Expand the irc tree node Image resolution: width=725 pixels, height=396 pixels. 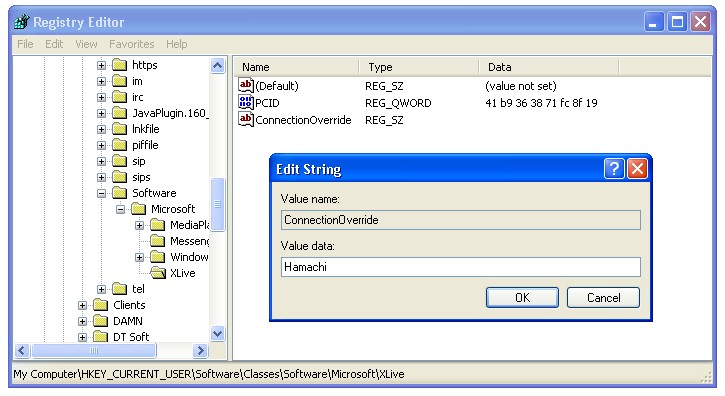point(101,97)
